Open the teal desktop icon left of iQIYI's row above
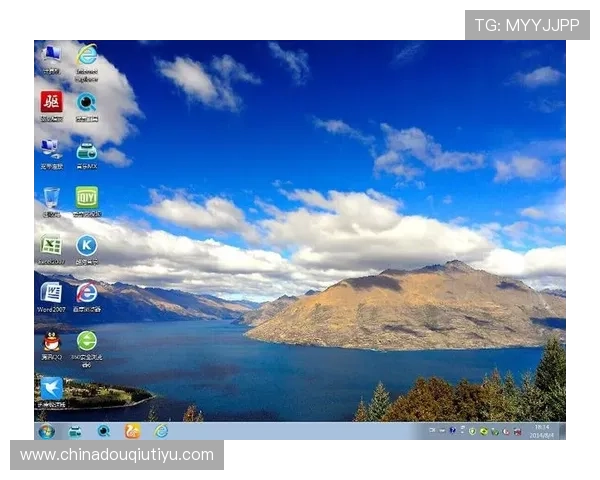The image size is (600, 480). [87, 150]
